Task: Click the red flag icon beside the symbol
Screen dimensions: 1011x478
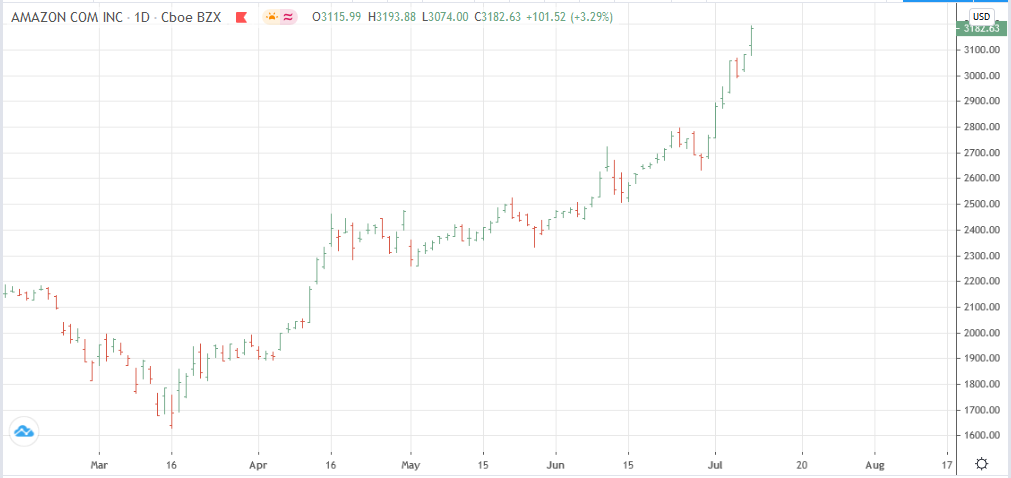Action: [239, 17]
